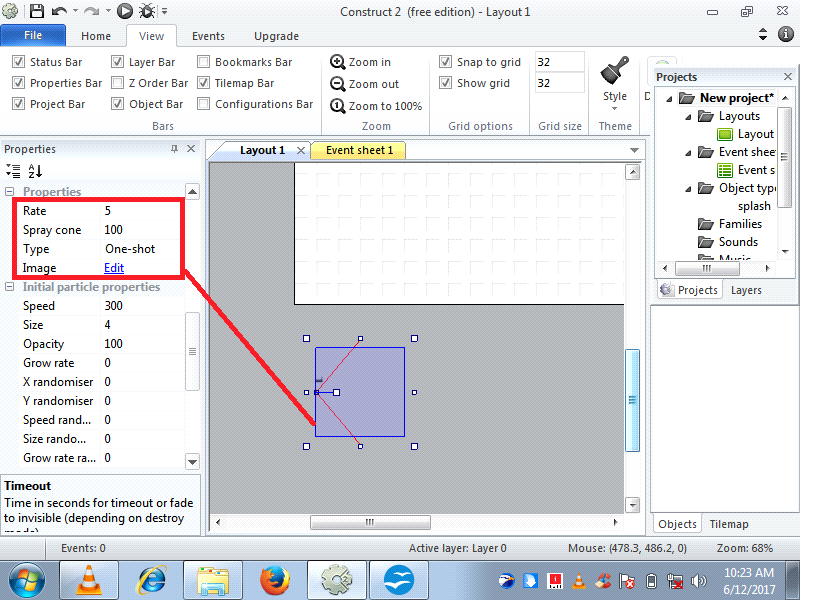Run the project with the Play icon
This screenshot has width=819, height=600.
tap(124, 12)
